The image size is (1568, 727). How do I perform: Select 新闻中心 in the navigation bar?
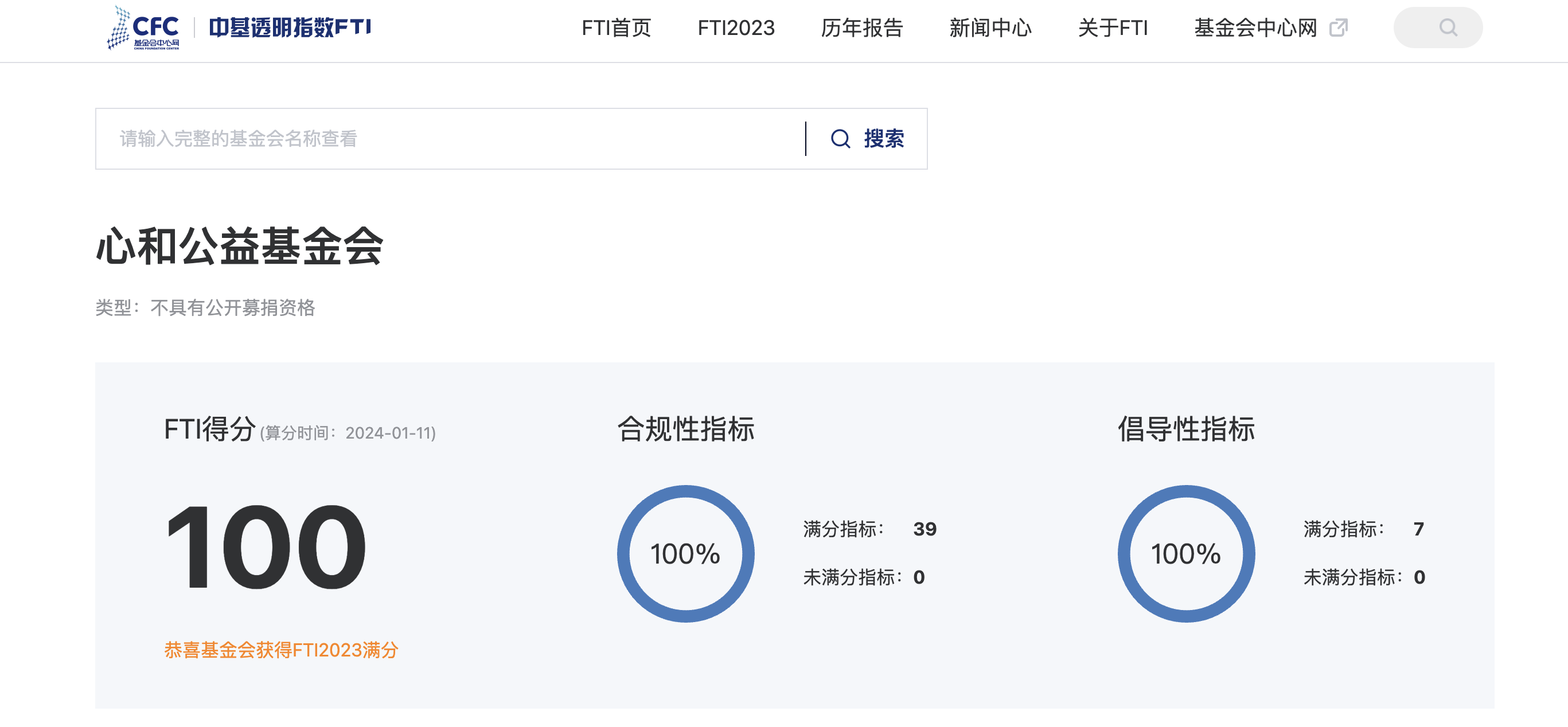[x=990, y=28]
